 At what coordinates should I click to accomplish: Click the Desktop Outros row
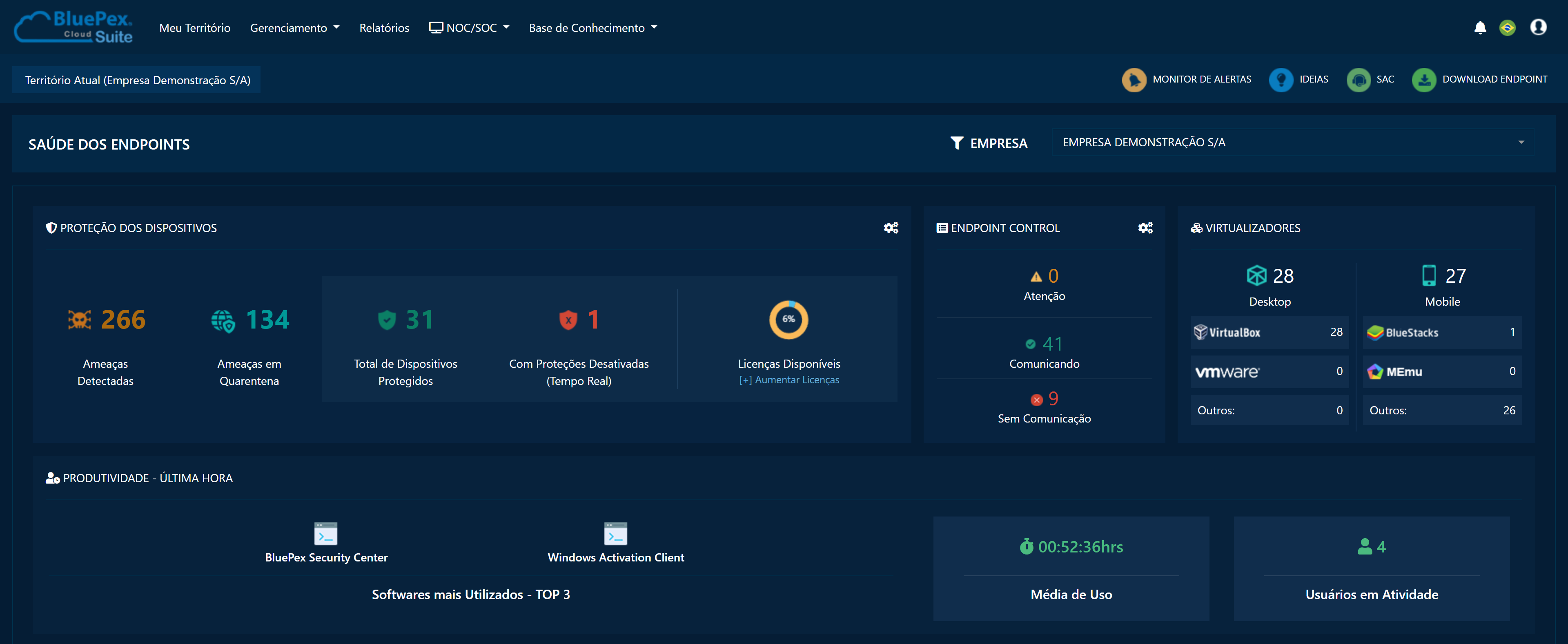point(1270,410)
